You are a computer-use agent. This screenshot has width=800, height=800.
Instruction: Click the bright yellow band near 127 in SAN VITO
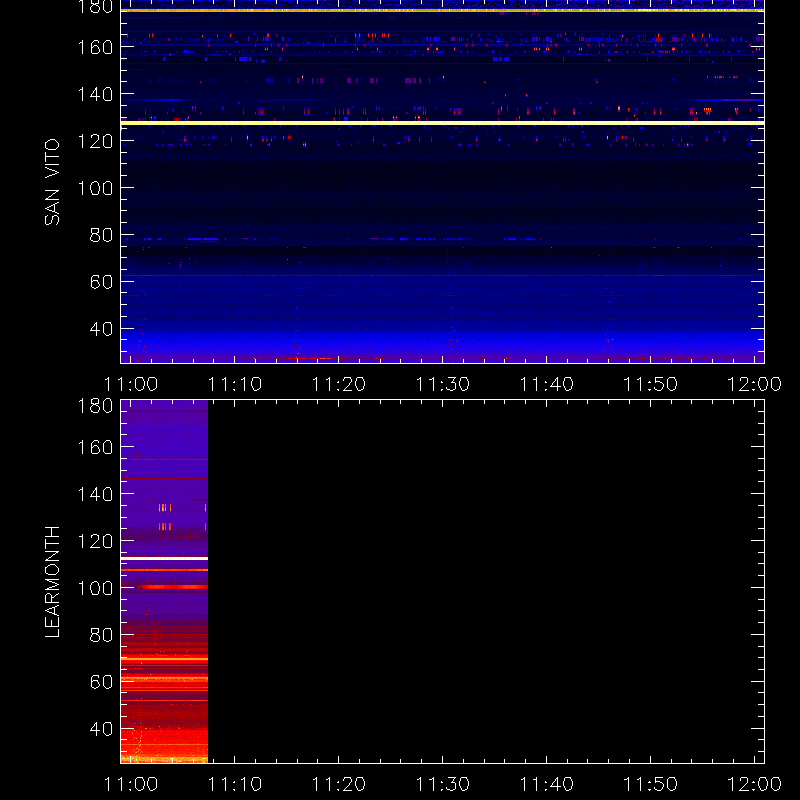[x=442, y=123]
